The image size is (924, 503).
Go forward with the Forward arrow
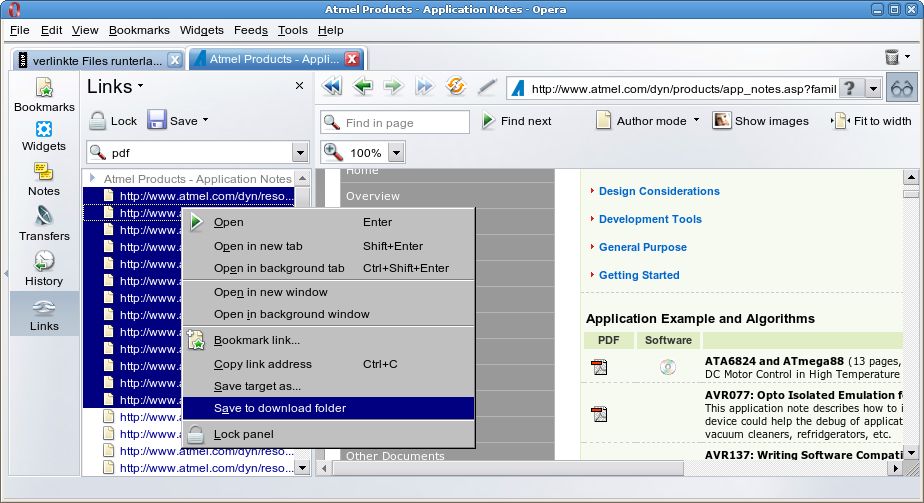393,87
